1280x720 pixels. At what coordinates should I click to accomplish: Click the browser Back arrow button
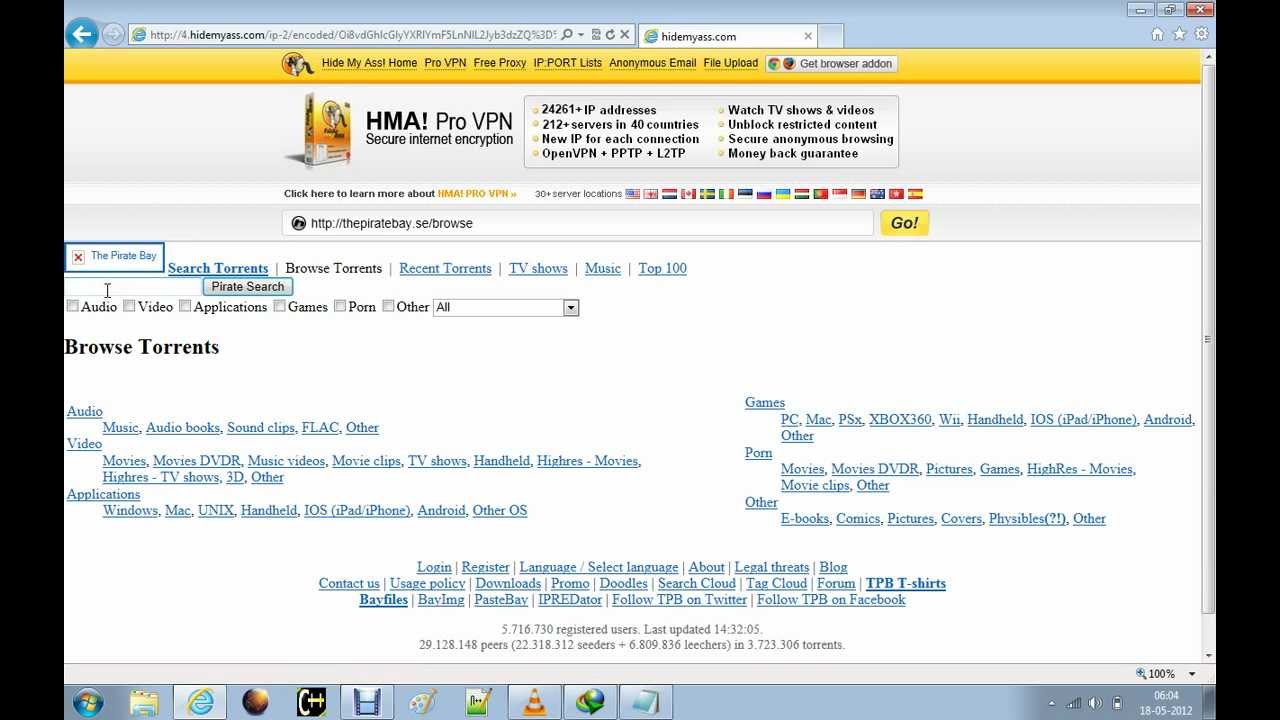pyautogui.click(x=82, y=34)
